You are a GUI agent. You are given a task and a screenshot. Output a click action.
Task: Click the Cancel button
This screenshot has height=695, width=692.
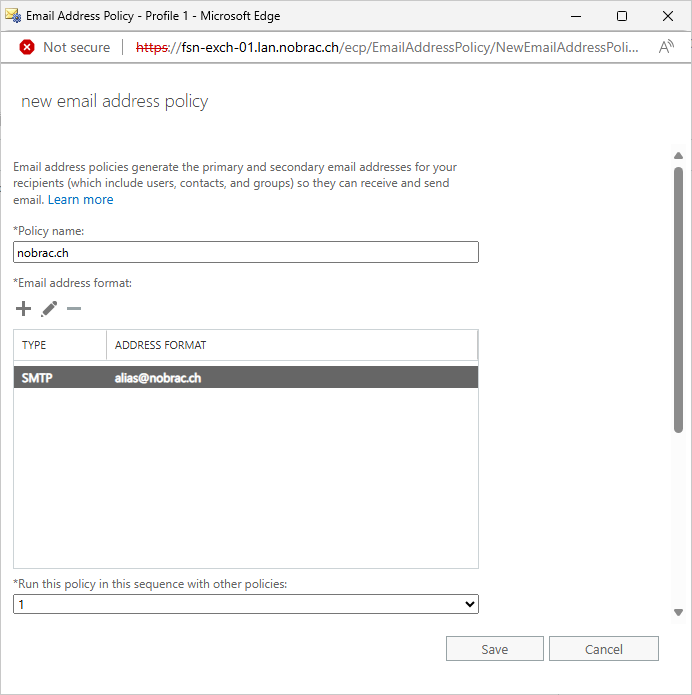604,649
